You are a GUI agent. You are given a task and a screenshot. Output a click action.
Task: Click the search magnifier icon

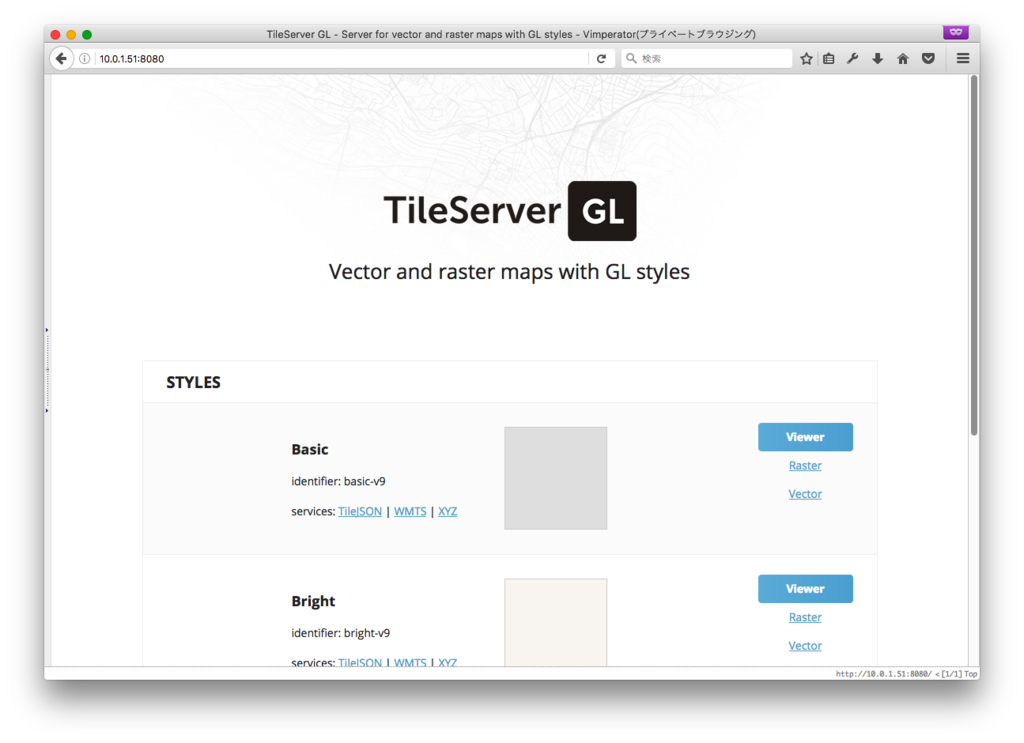click(632, 59)
